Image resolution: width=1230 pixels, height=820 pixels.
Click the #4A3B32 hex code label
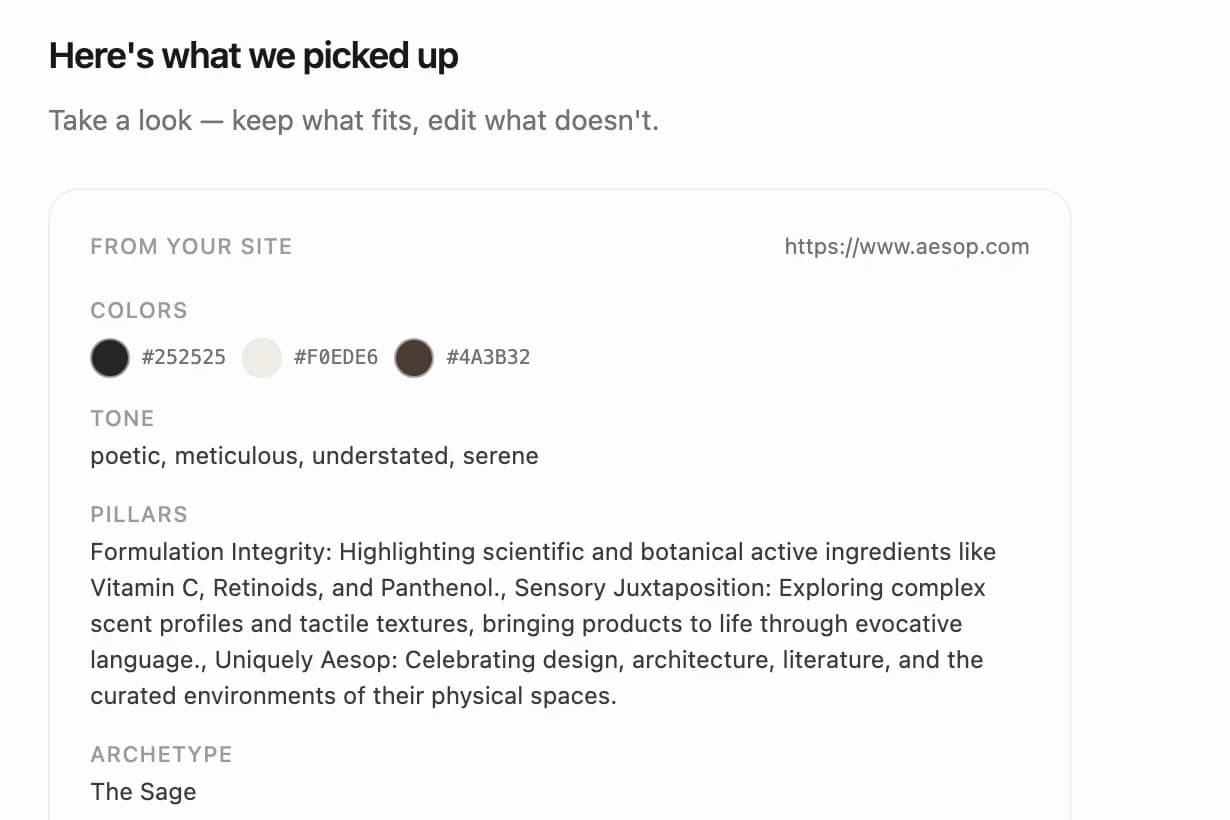[488, 357]
